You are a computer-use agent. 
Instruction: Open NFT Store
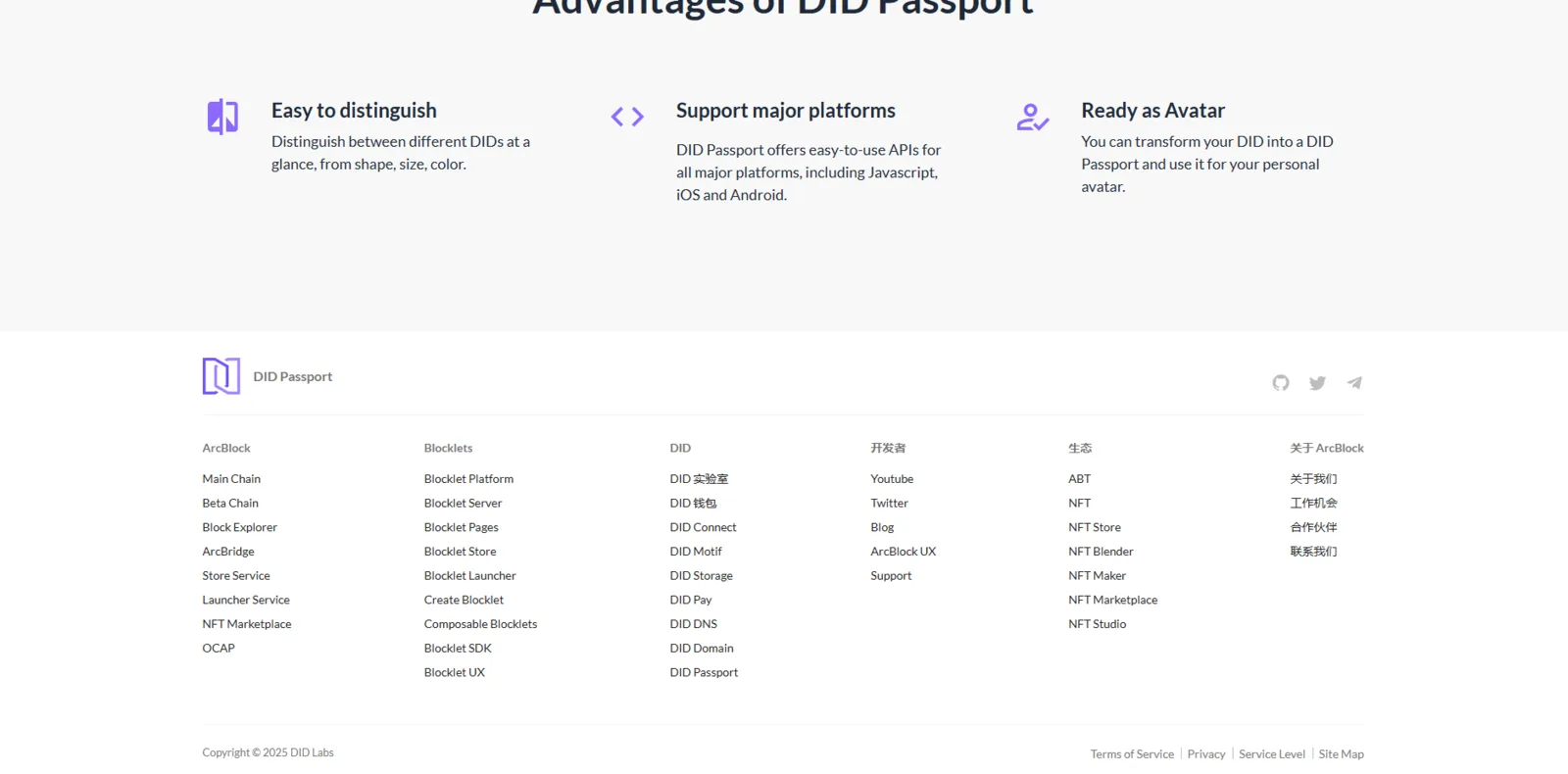click(1095, 527)
